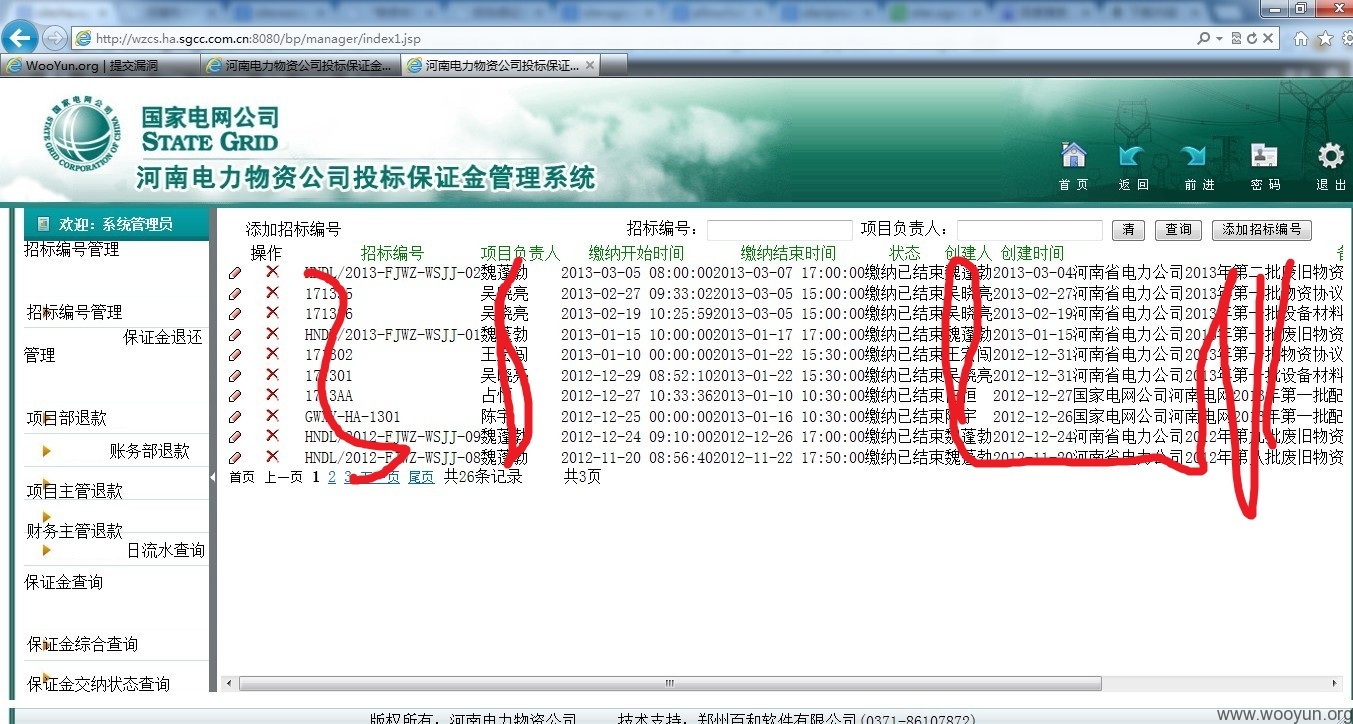Edit the HNDL/2012-FJWZ-WSJJ-09 row

click(235, 437)
